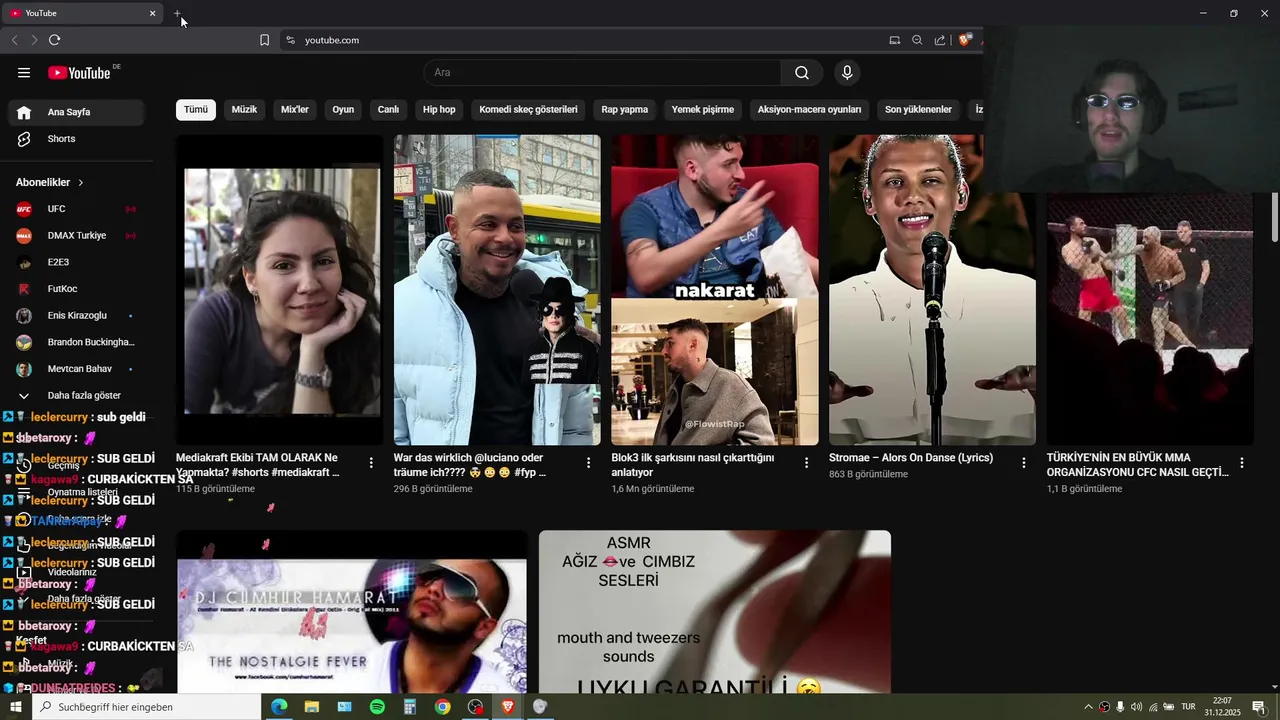Open the YouTube hamburger guide menu
The width and height of the screenshot is (1280, 720).
(x=24, y=72)
